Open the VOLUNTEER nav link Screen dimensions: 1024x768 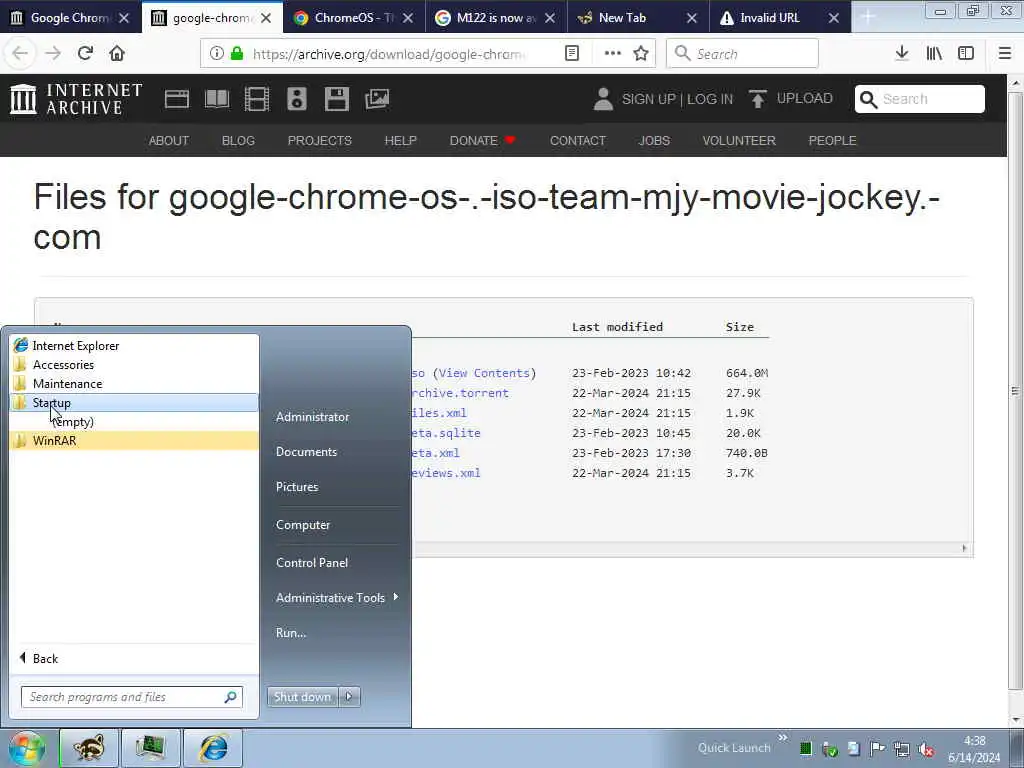point(739,140)
